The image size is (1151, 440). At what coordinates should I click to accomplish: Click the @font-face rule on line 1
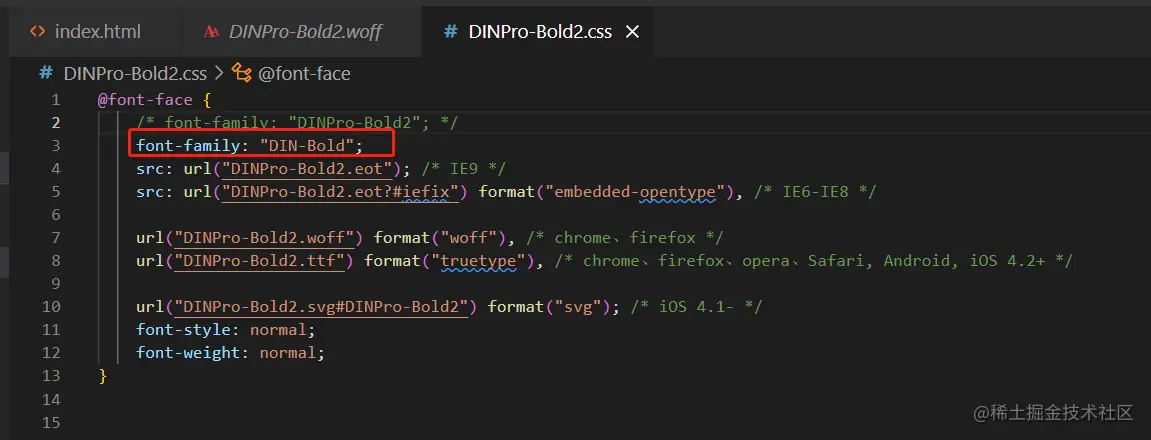[x=145, y=100]
